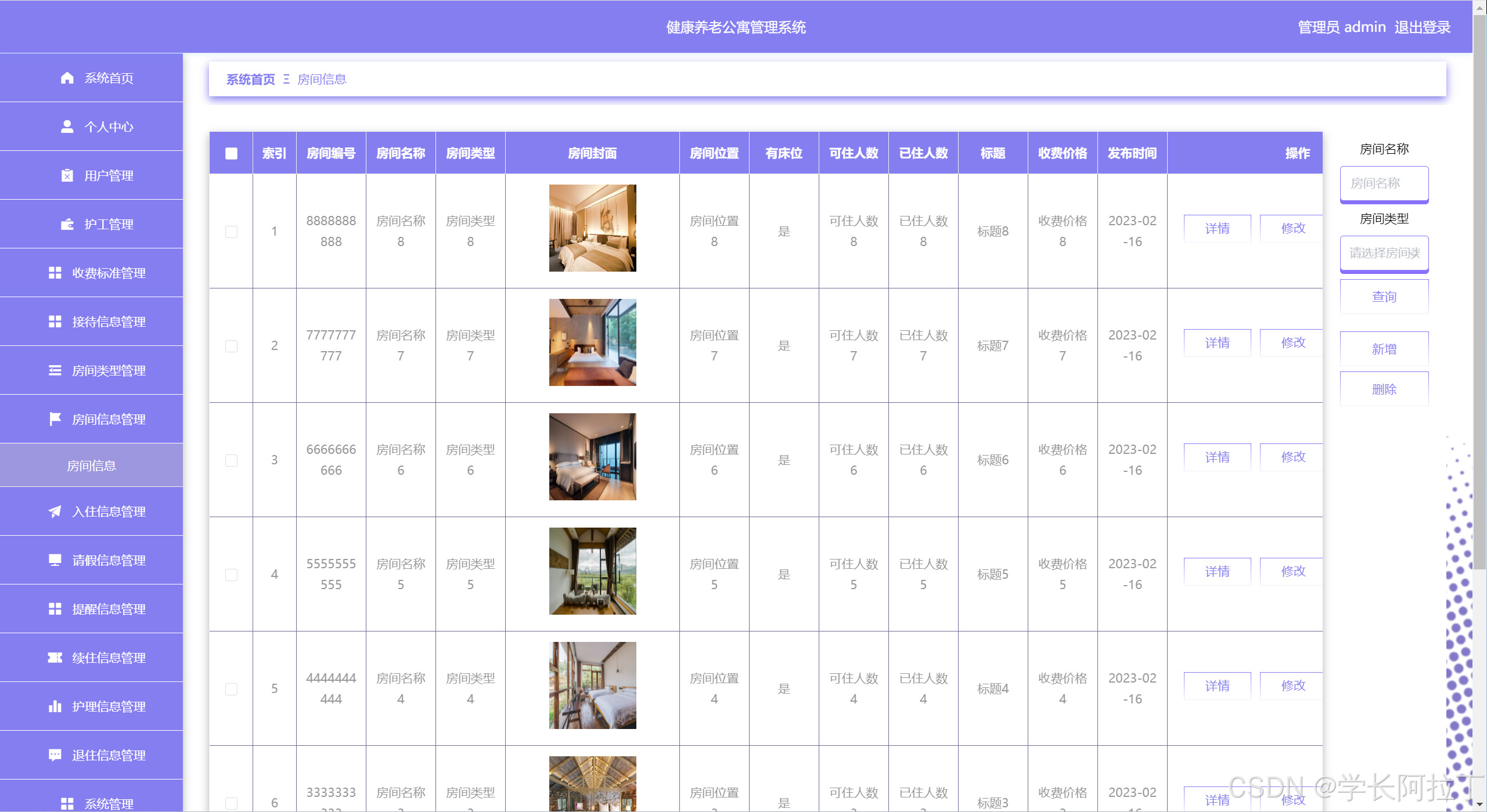
Task: Select the 房间类型管理 list icon
Action: (x=55, y=370)
